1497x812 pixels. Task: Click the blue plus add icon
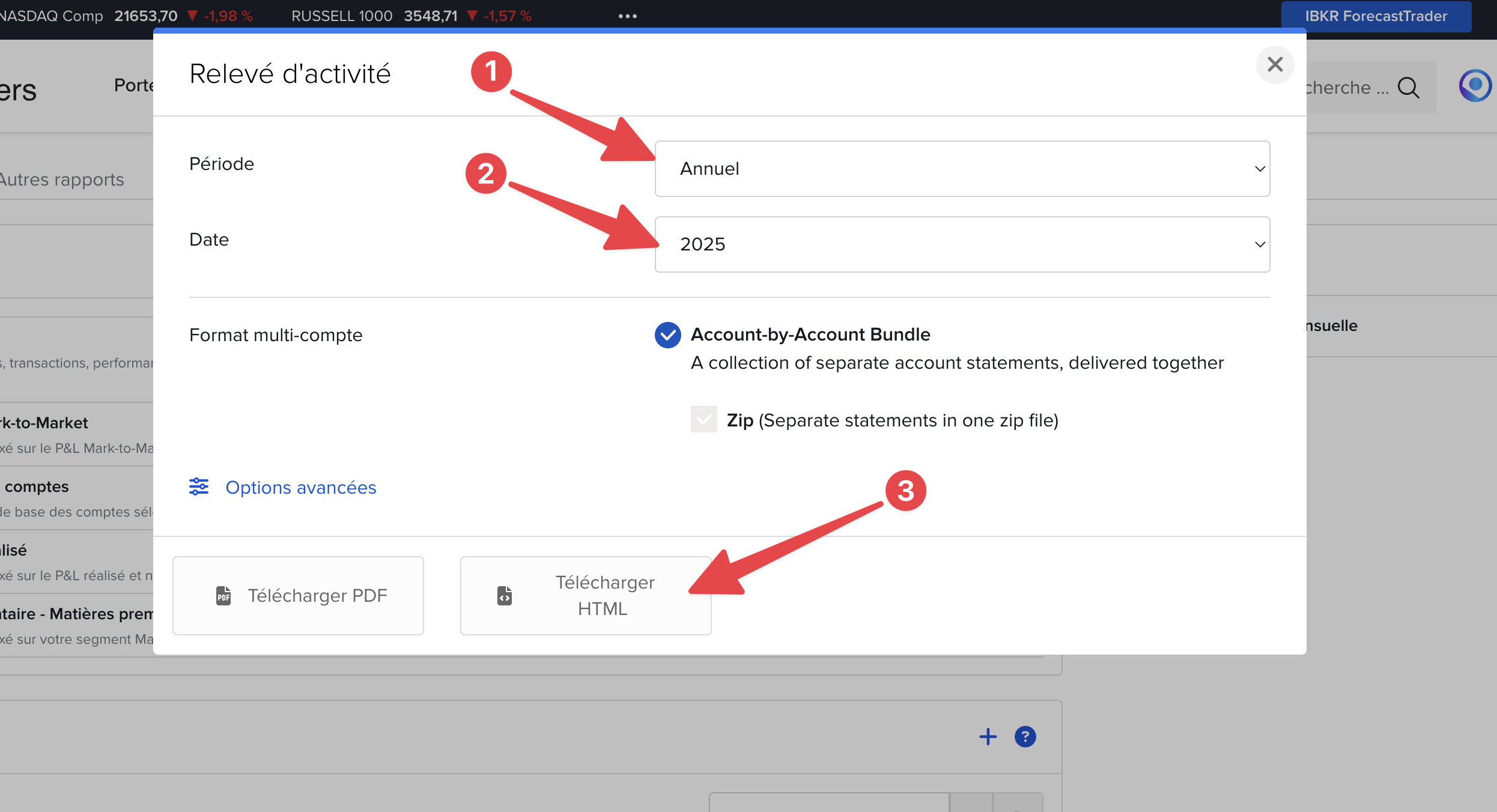coord(988,736)
